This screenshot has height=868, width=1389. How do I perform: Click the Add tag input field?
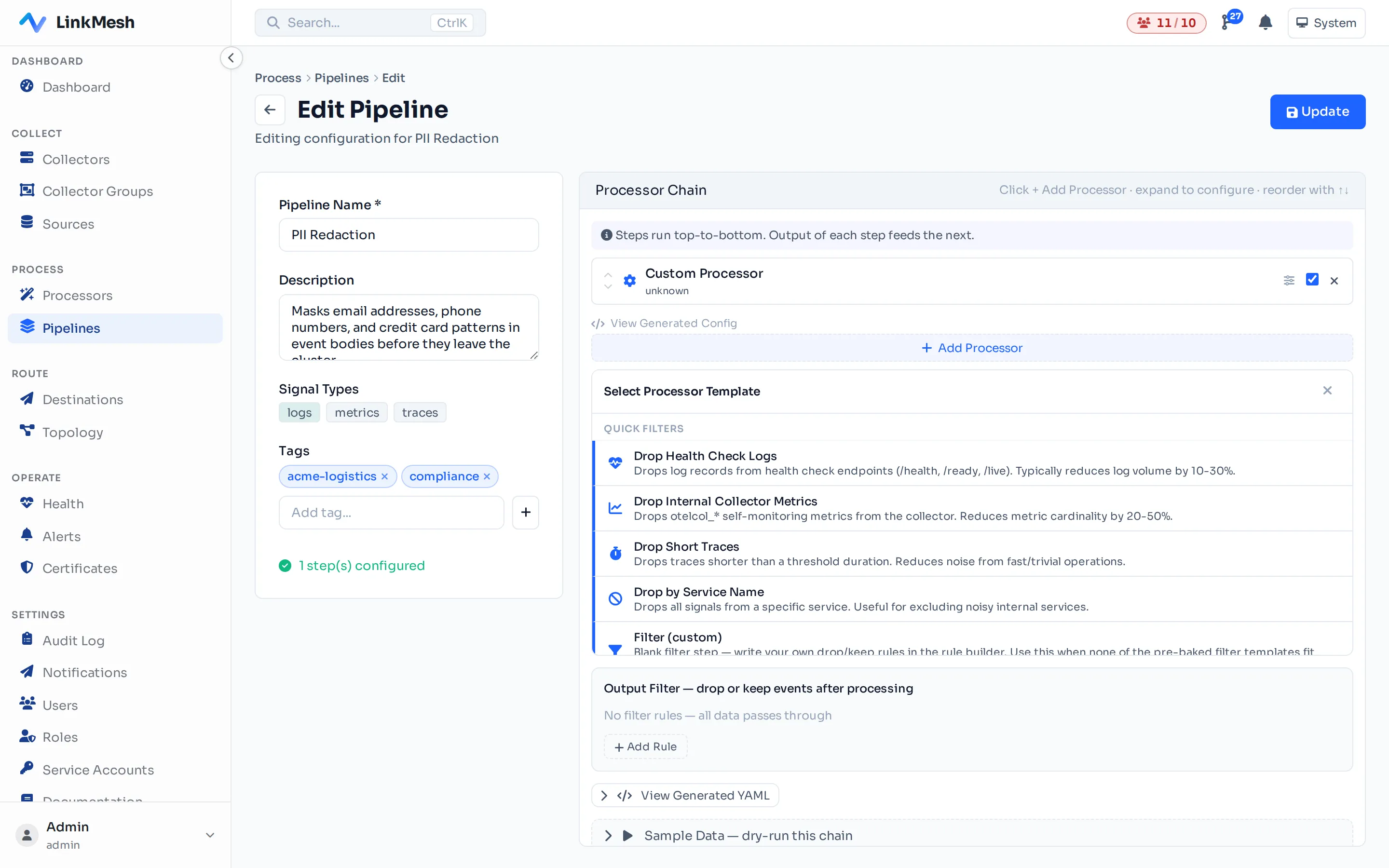[x=392, y=512]
